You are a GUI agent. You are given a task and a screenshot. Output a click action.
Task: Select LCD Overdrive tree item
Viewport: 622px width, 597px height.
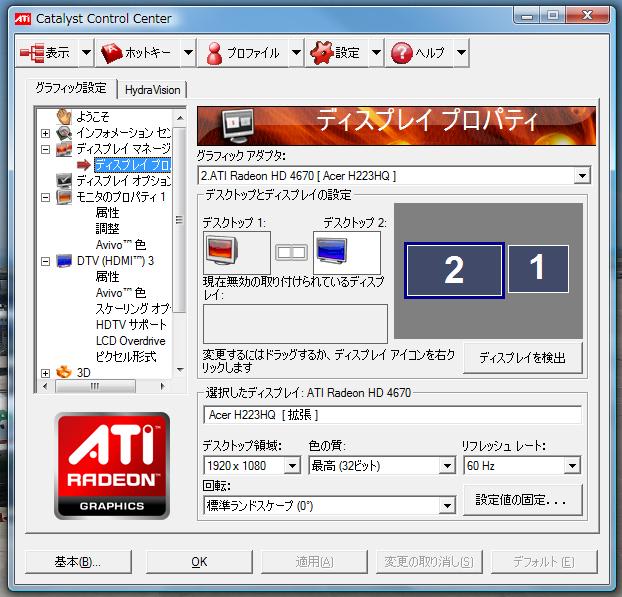click(x=131, y=341)
